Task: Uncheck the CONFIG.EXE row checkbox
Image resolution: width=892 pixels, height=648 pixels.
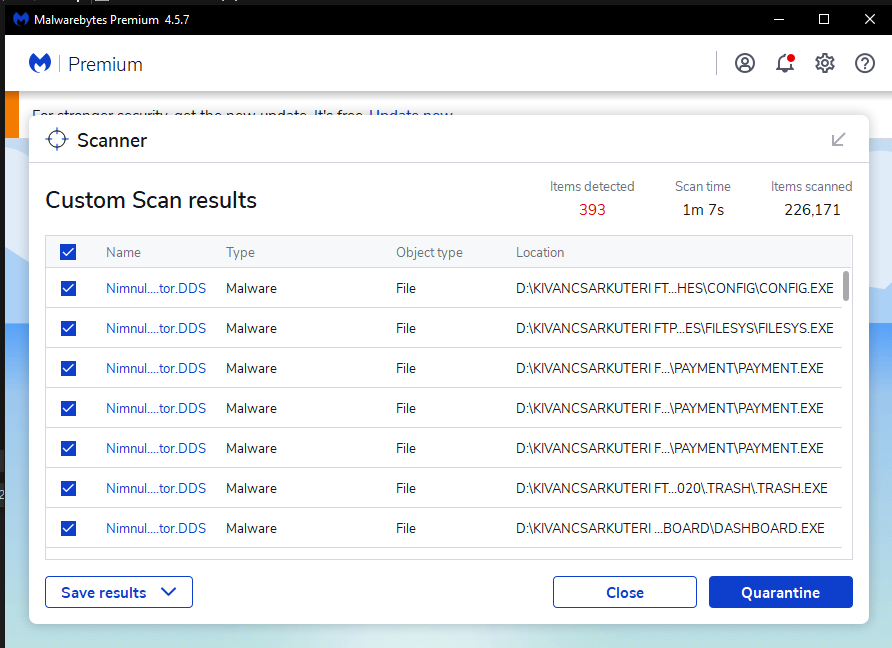Action: tap(68, 288)
